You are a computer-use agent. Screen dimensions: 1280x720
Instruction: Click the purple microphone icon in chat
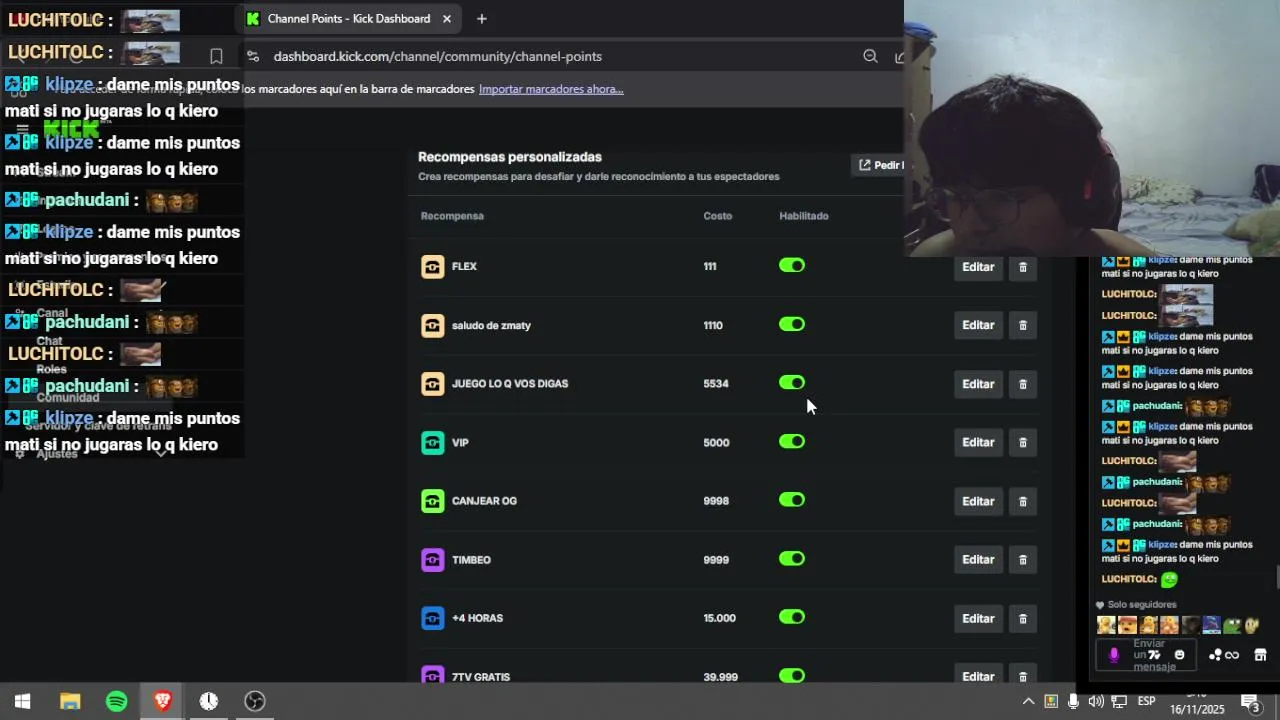(1114, 655)
